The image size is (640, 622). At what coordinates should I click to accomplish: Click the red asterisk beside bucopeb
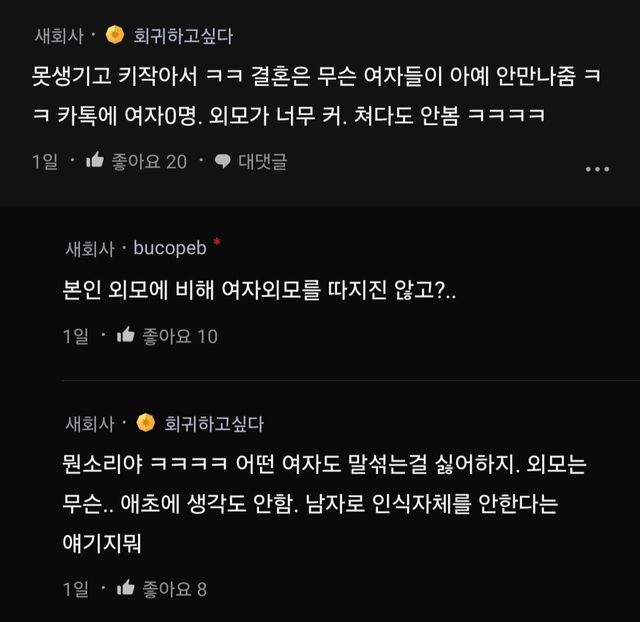(217, 244)
